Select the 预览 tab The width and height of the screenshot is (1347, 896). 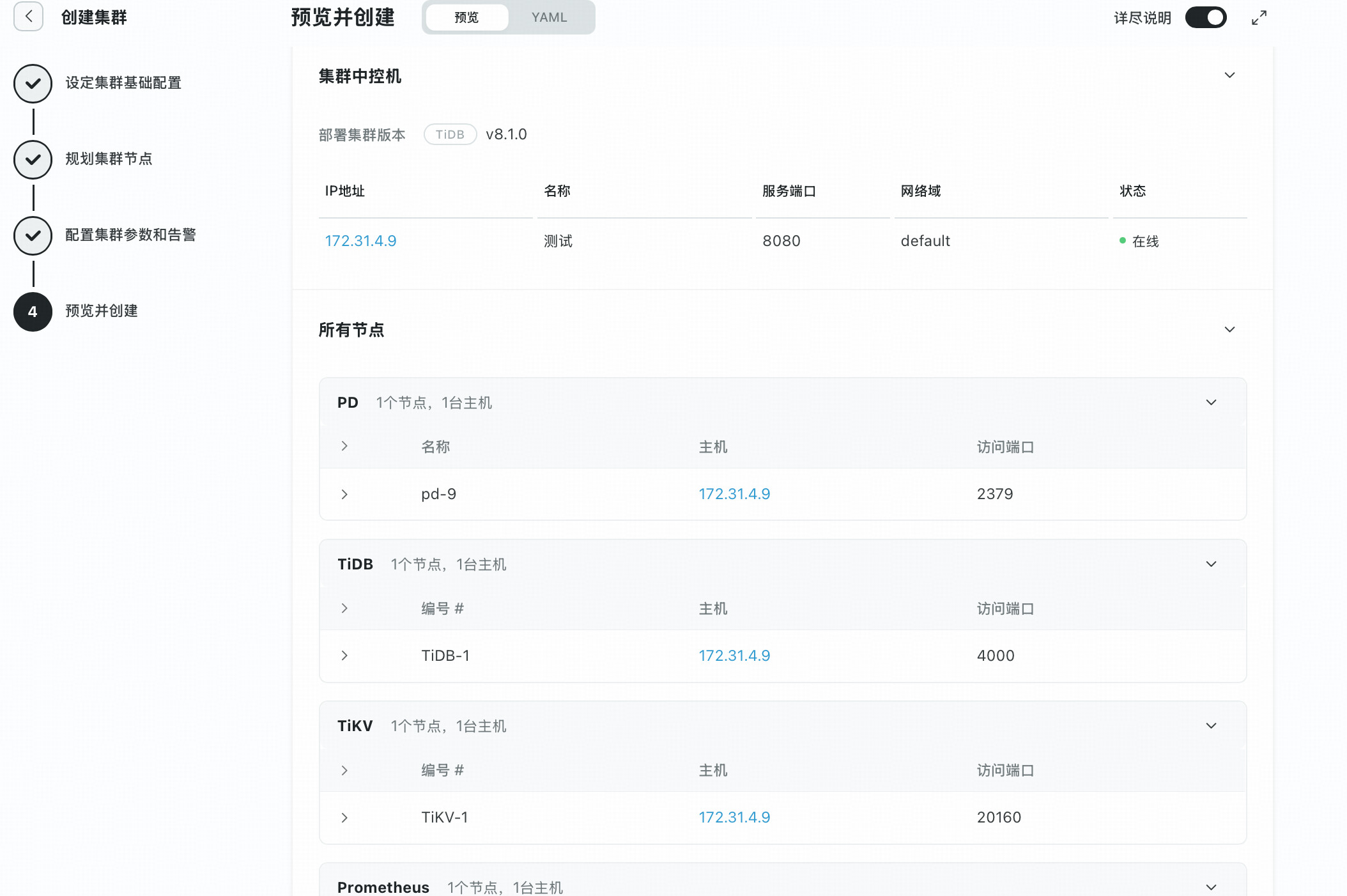pyautogui.click(x=466, y=17)
